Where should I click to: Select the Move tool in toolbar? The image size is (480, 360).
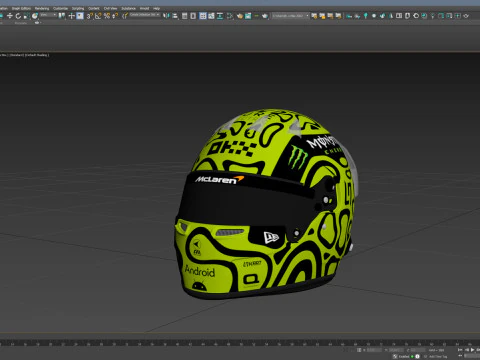[x=10, y=16]
